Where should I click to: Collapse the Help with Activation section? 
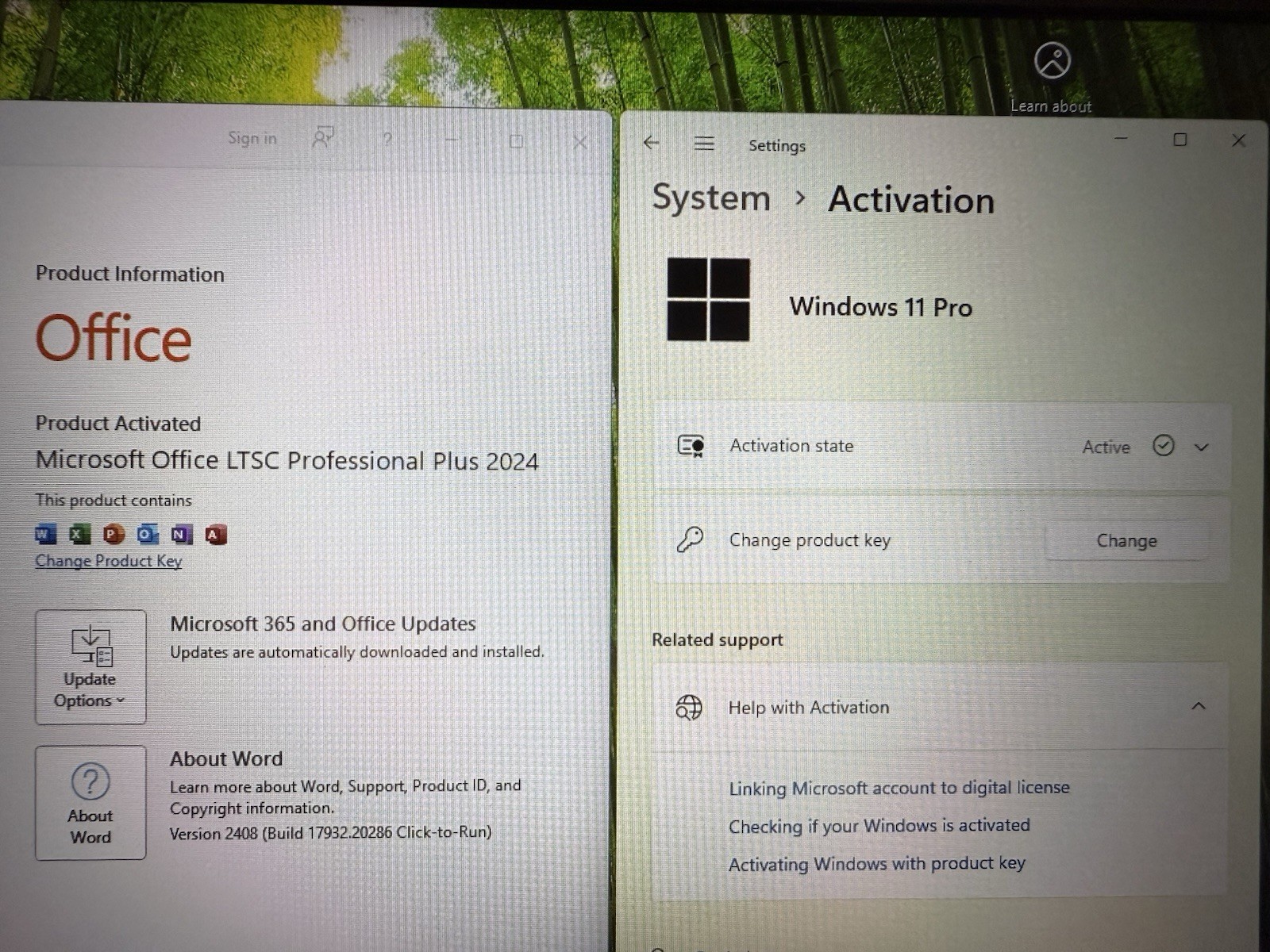point(1199,706)
